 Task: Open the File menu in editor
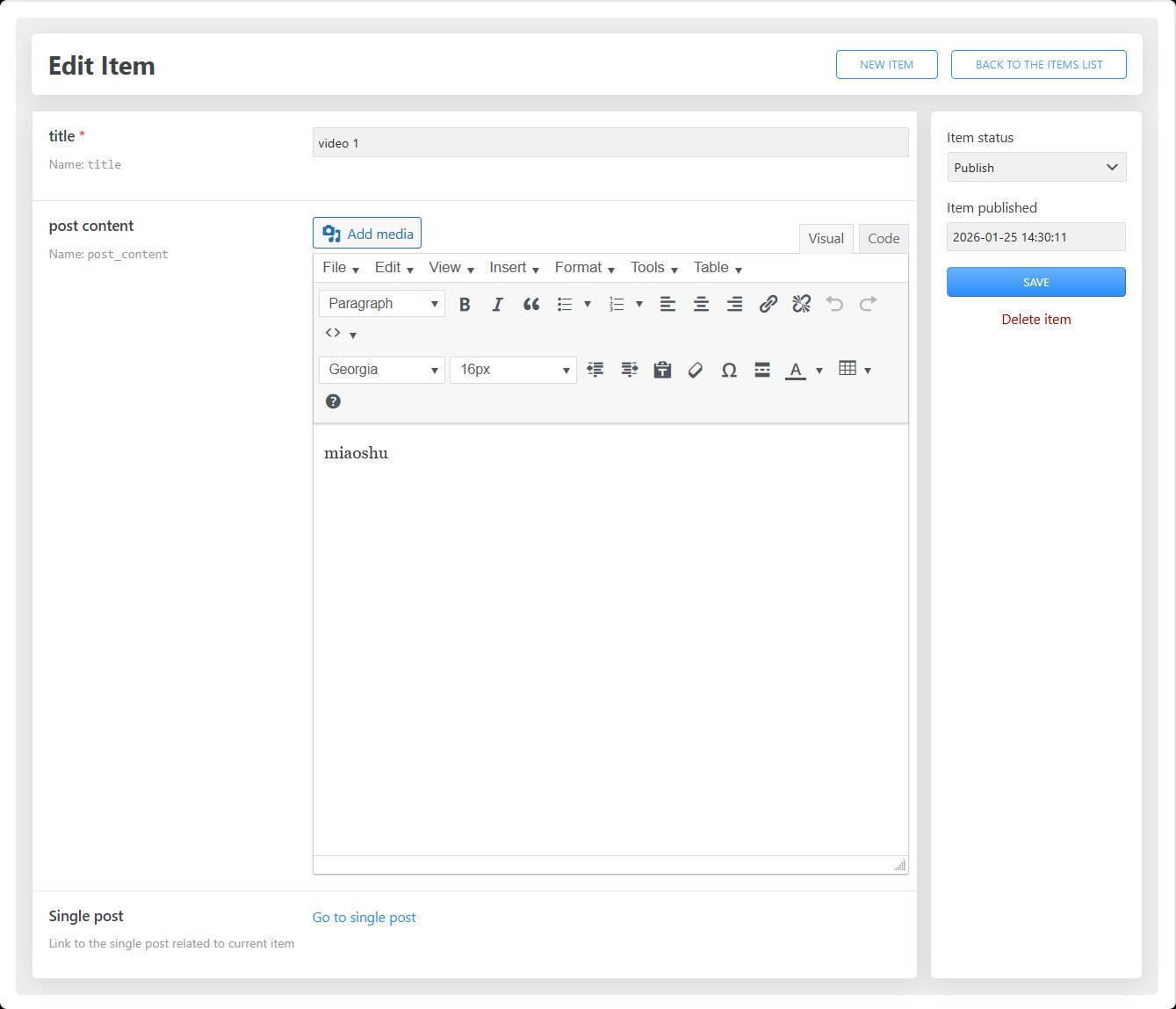tap(341, 268)
